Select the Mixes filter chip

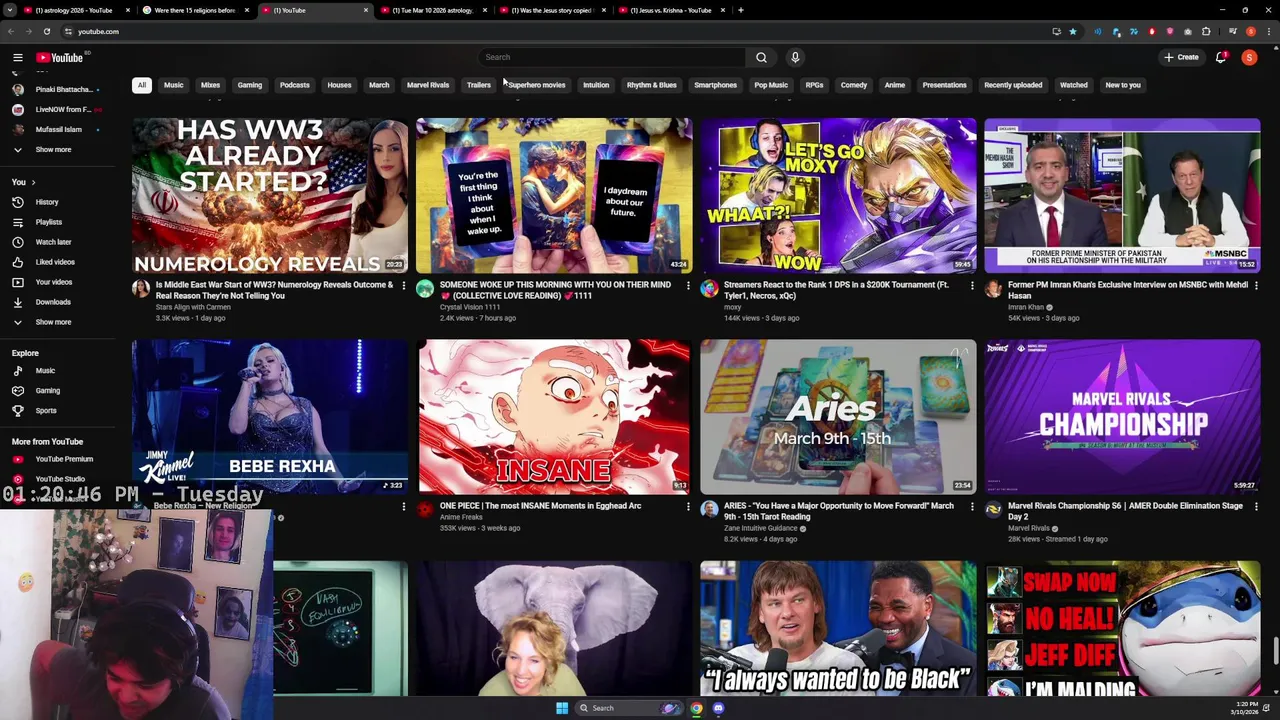point(210,85)
